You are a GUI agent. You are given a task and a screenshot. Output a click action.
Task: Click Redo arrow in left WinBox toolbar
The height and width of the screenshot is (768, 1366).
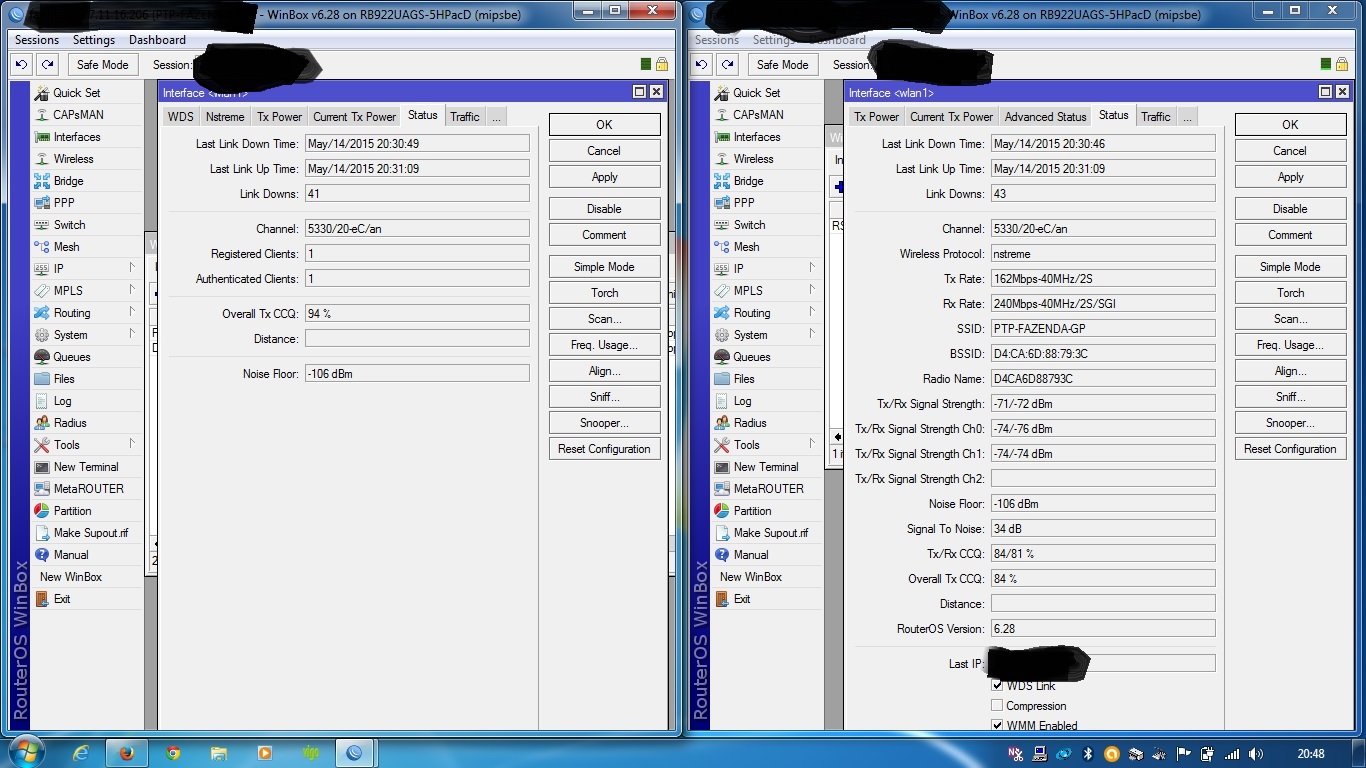(47, 64)
